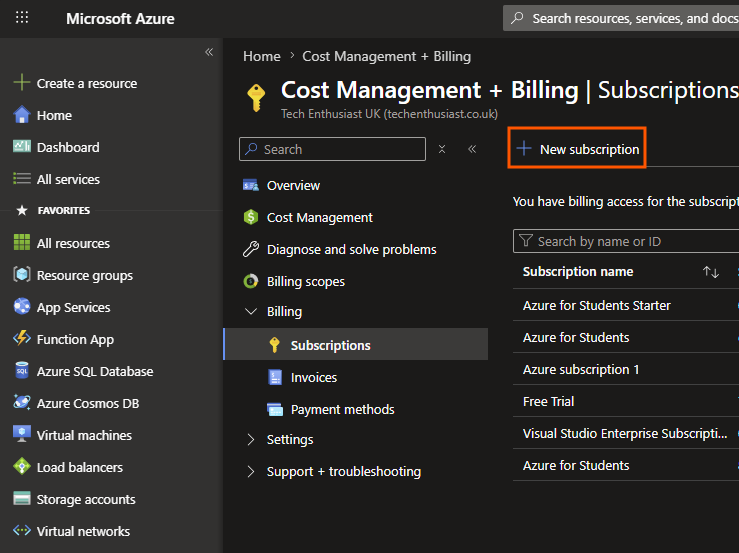The image size is (739, 553).
Task: Click Microsoft Azure portal title
Action: [120, 18]
